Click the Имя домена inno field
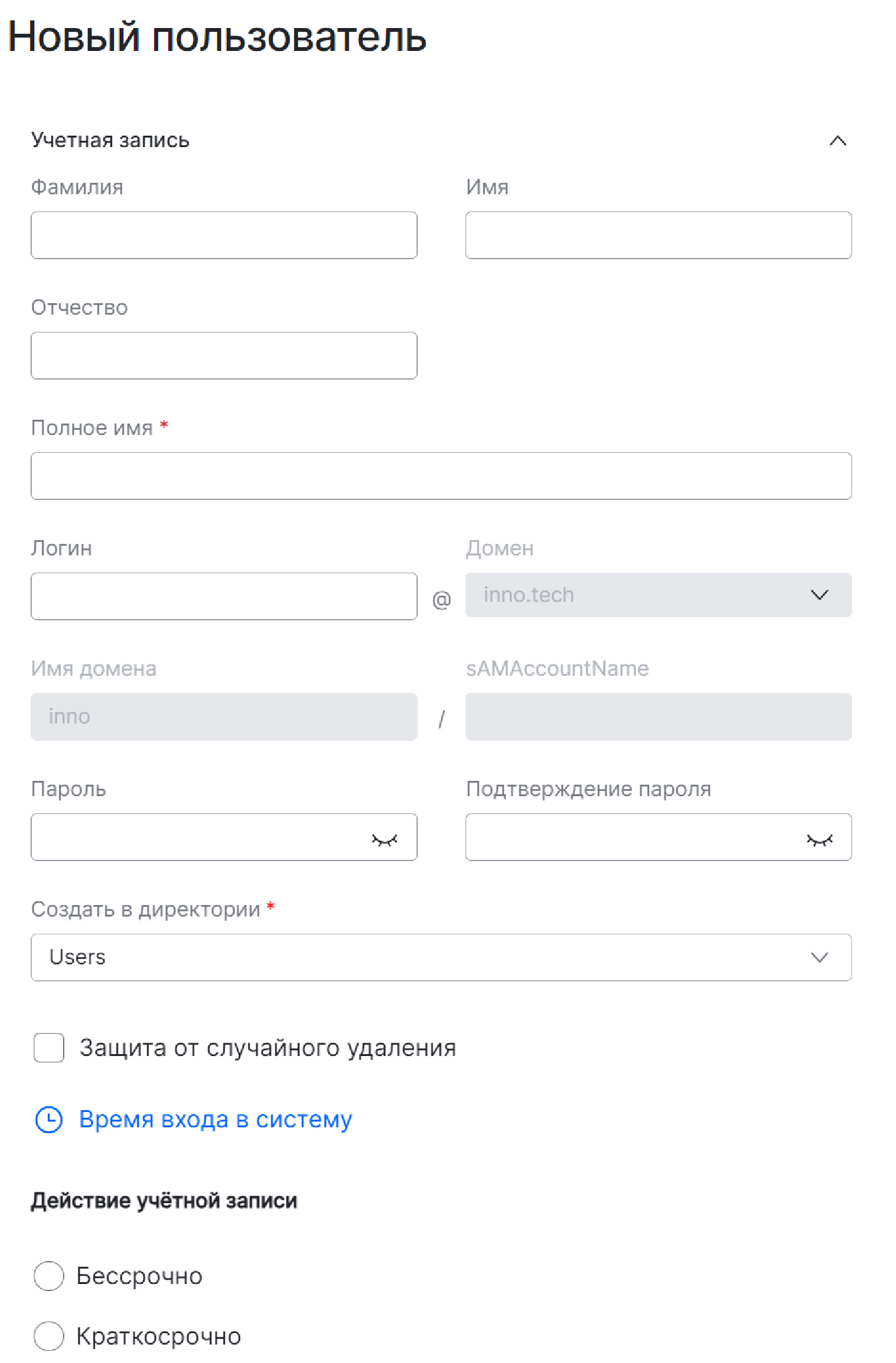Screen dimensions: 896x1363 224,717
